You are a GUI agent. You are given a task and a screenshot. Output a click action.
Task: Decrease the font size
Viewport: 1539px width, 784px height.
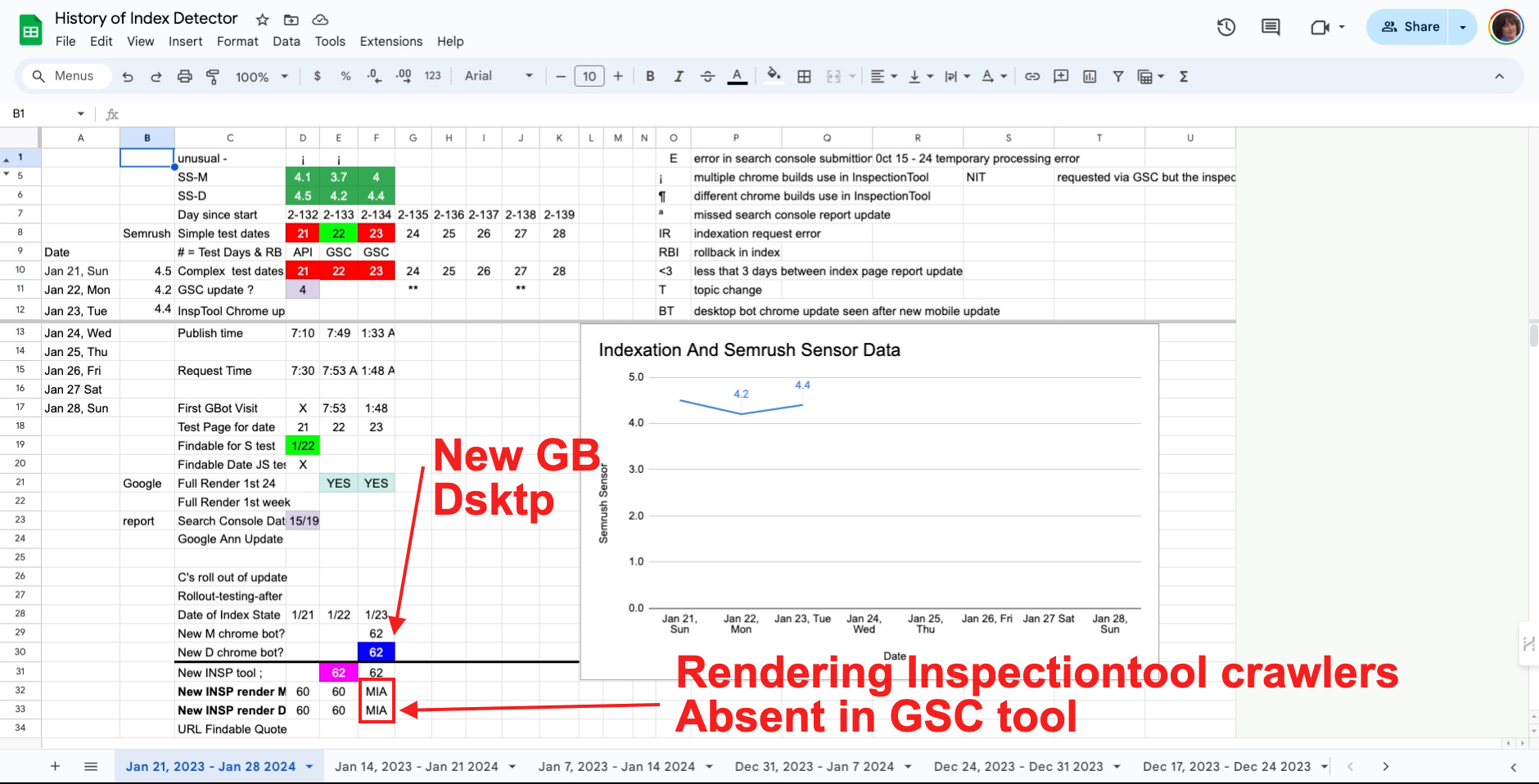tap(561, 76)
